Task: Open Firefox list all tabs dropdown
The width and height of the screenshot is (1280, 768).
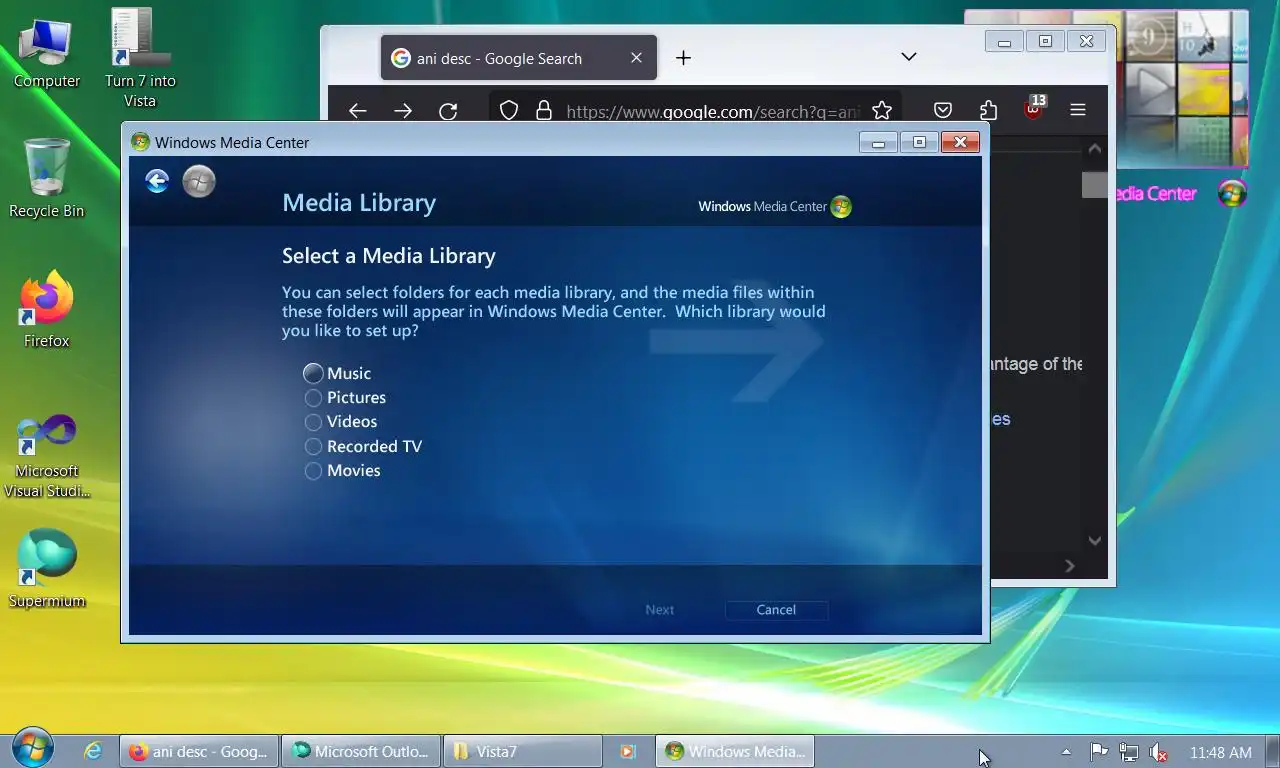Action: point(908,57)
